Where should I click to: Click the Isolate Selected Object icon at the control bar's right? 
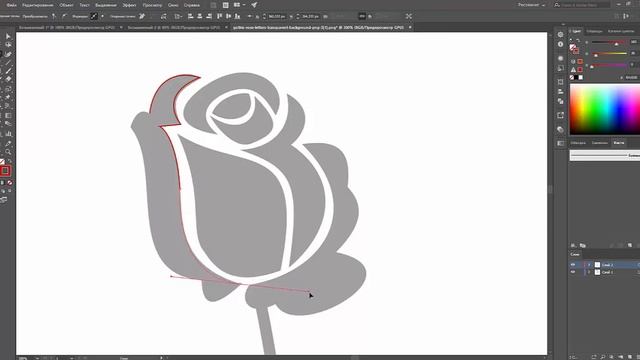[x=409, y=16]
